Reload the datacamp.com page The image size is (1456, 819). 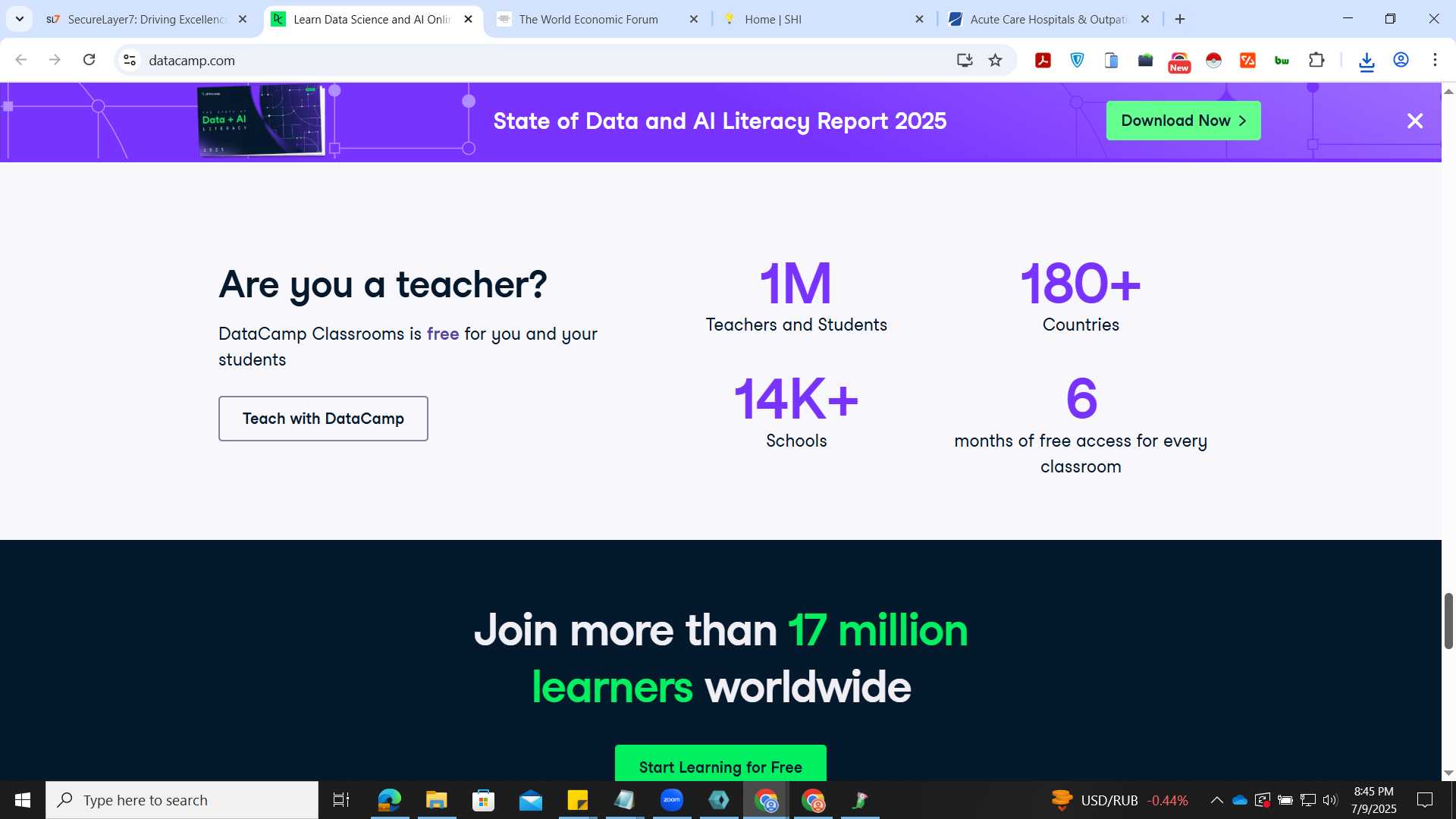point(89,60)
